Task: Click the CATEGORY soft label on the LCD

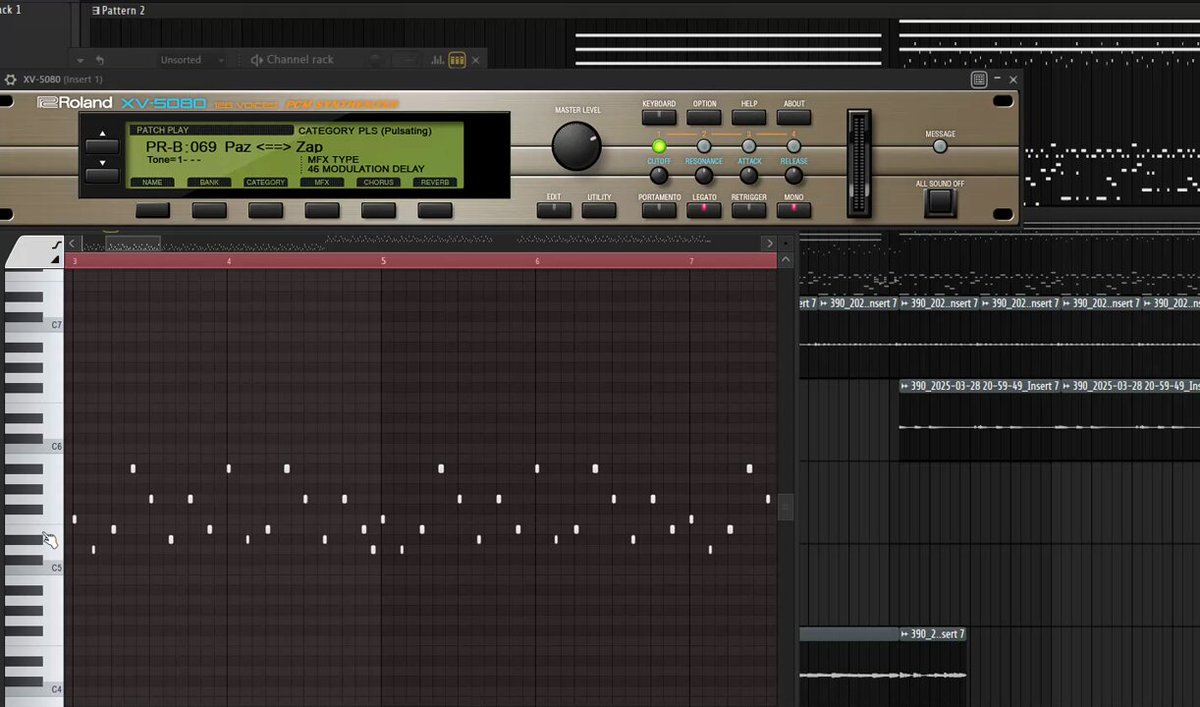Action: pyautogui.click(x=266, y=183)
